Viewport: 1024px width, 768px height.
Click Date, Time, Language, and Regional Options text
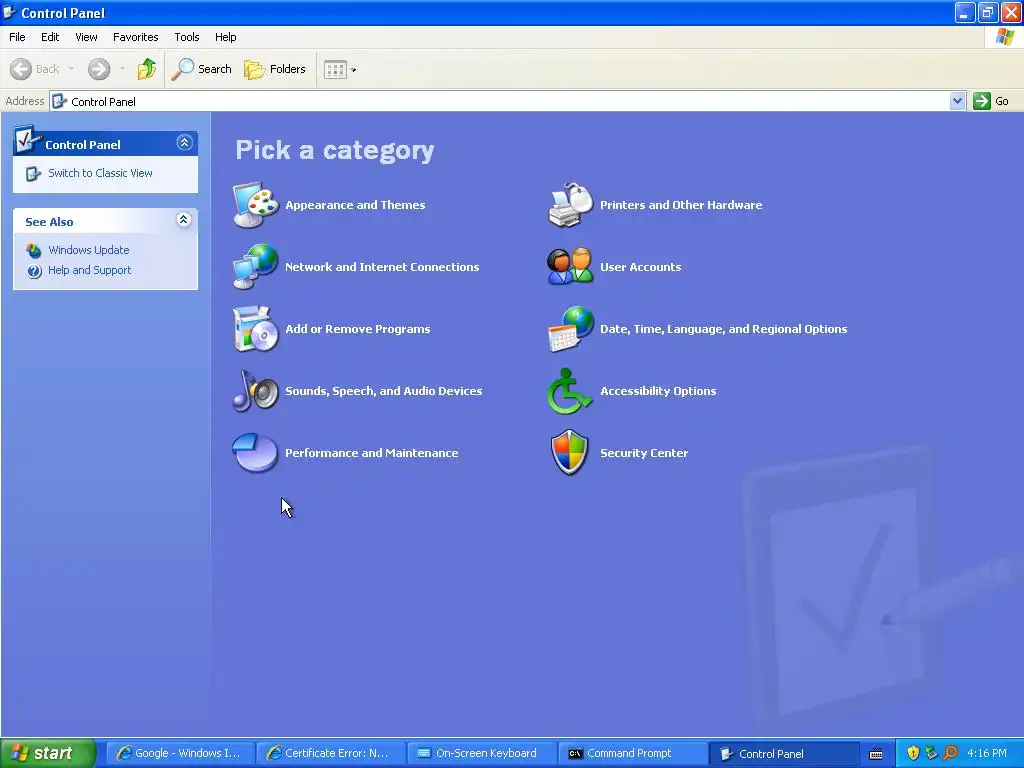[724, 328]
